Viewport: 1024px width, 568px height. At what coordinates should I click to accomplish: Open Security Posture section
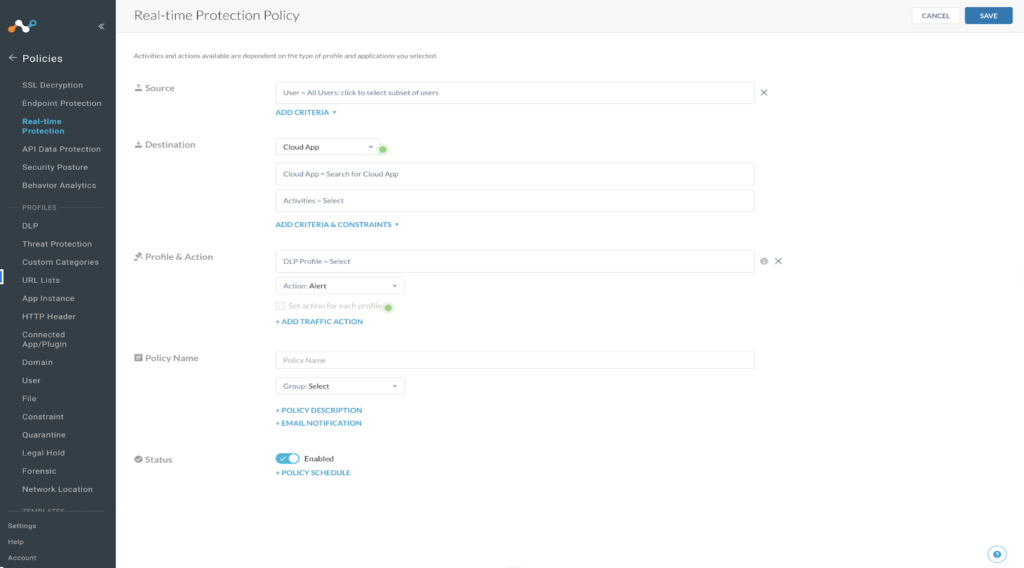[55, 167]
